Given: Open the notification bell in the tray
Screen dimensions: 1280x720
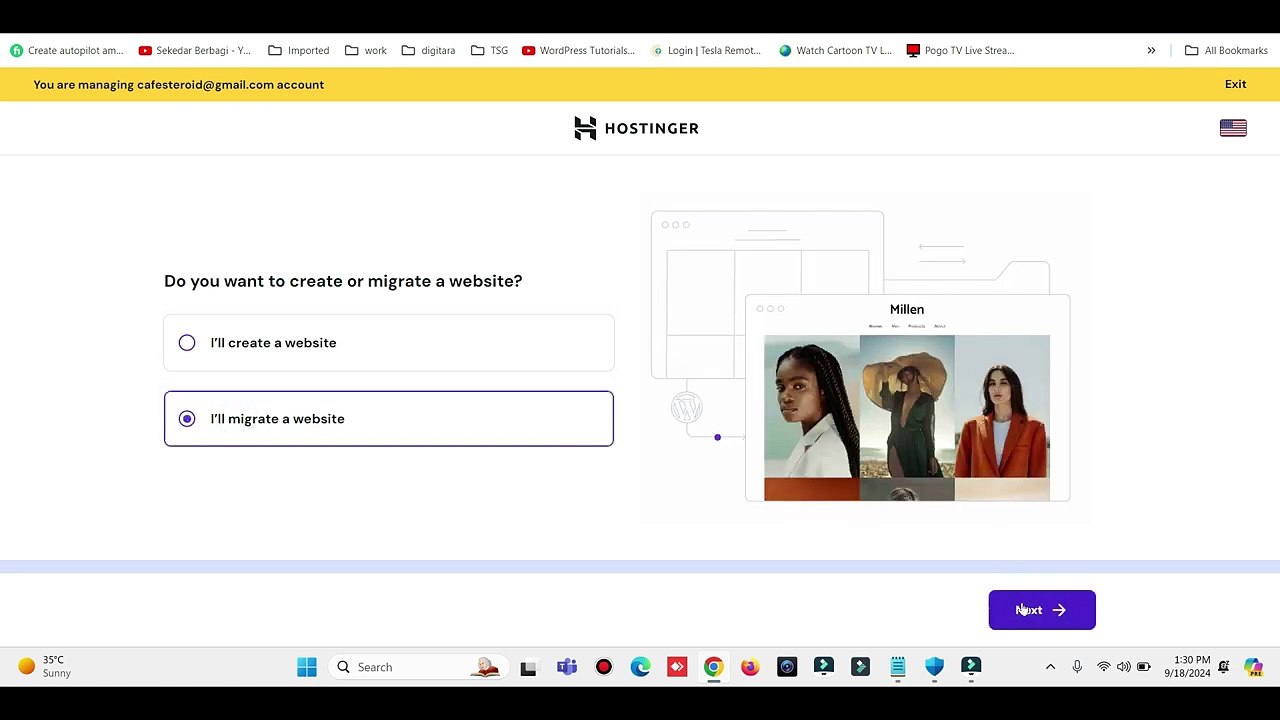Looking at the screenshot, I should (1223, 667).
